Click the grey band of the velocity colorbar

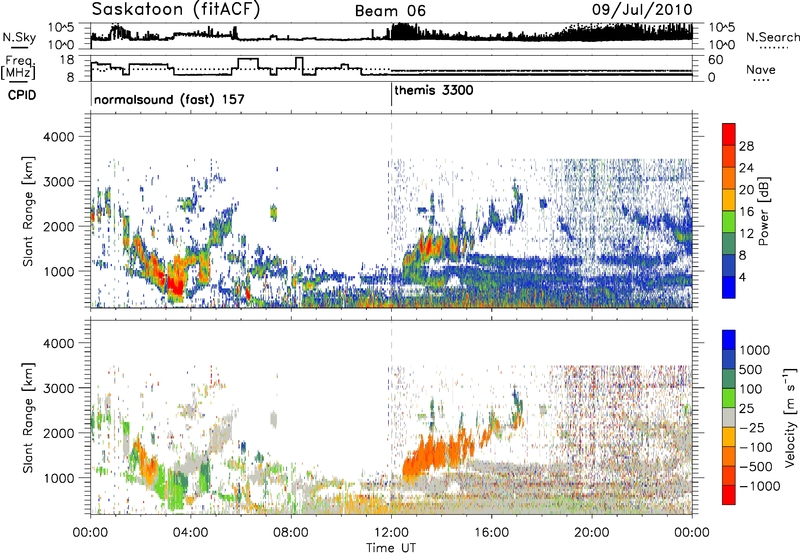729,417
